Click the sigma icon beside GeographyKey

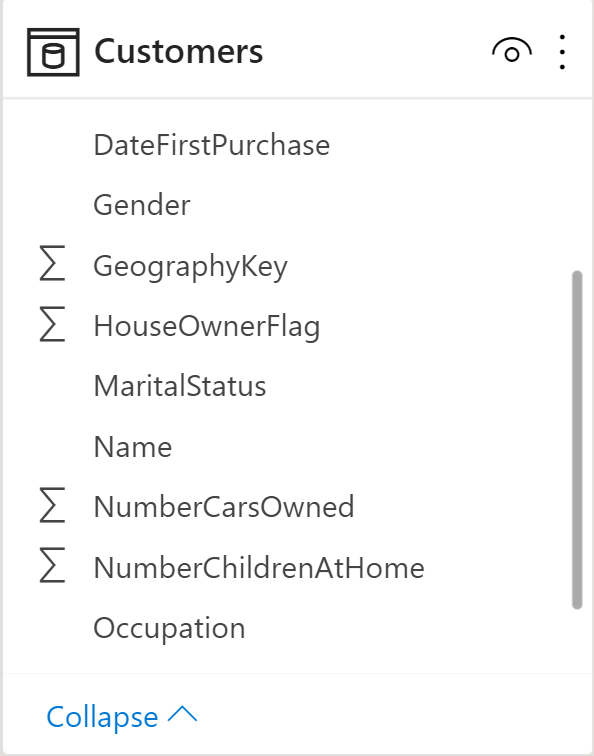(x=52, y=263)
